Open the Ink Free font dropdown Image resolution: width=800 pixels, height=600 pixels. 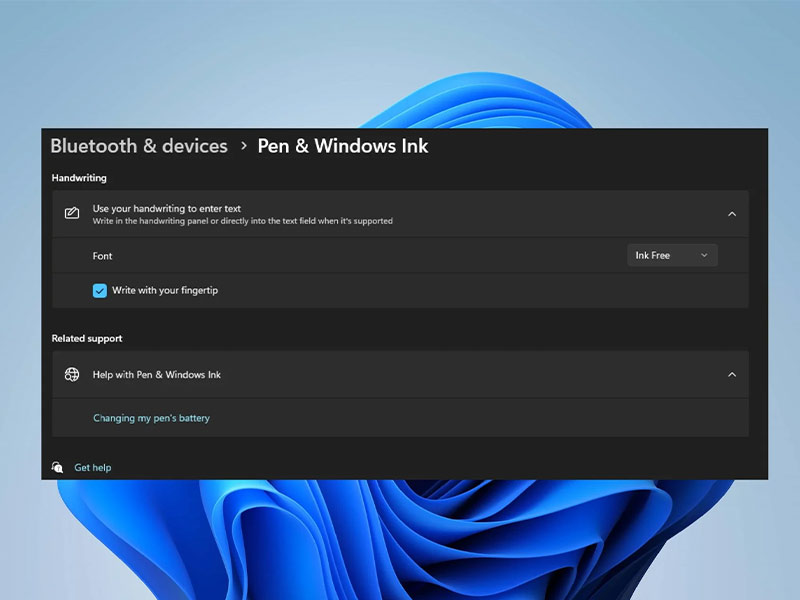672,256
